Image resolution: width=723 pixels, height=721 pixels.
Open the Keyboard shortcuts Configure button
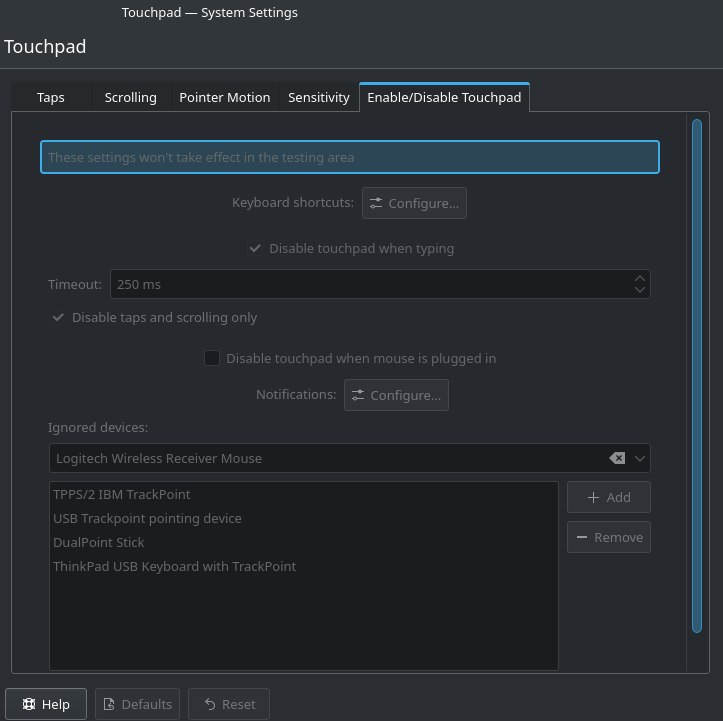point(414,203)
